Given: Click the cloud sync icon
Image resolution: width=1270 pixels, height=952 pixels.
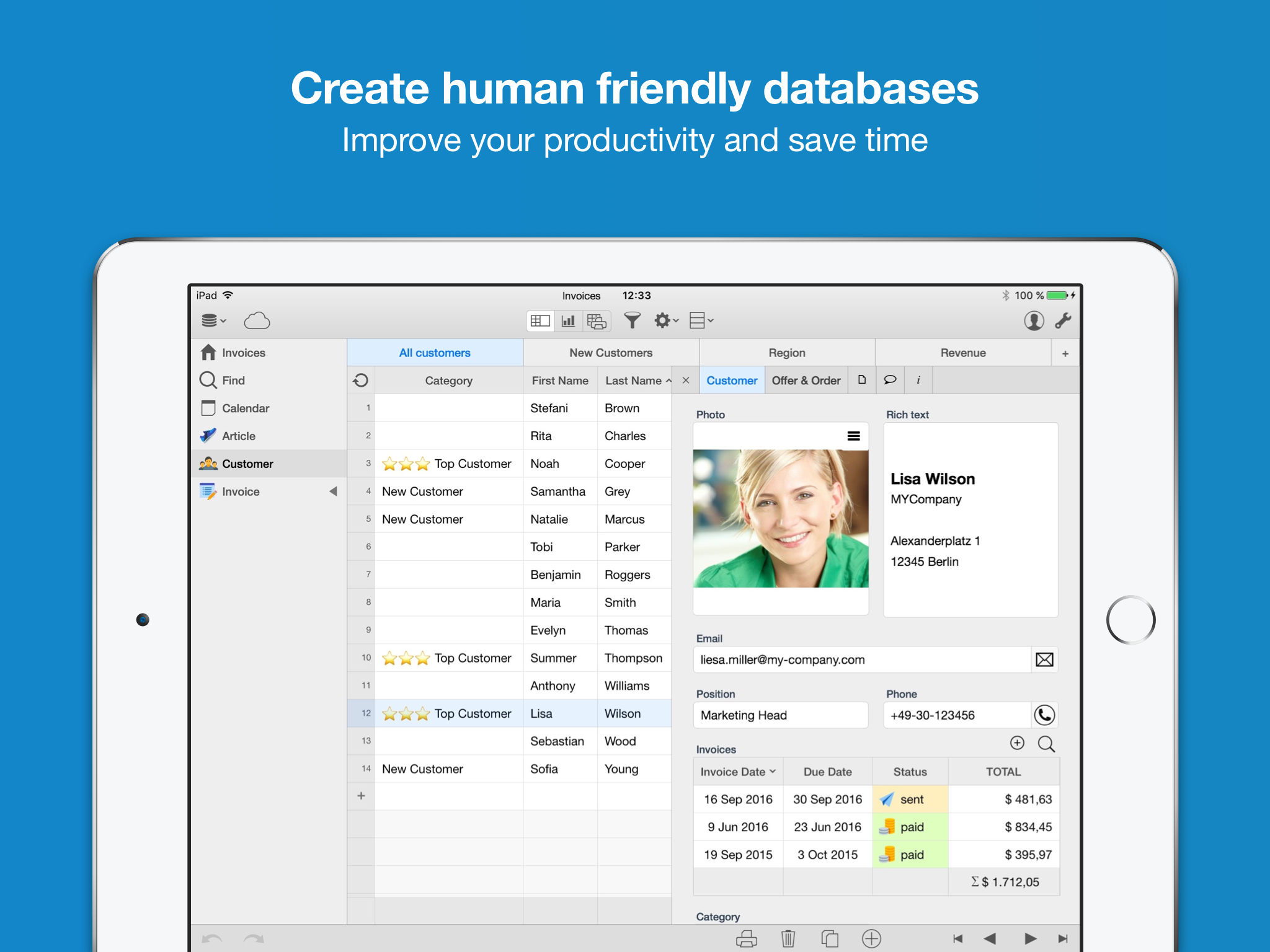Looking at the screenshot, I should tap(257, 320).
